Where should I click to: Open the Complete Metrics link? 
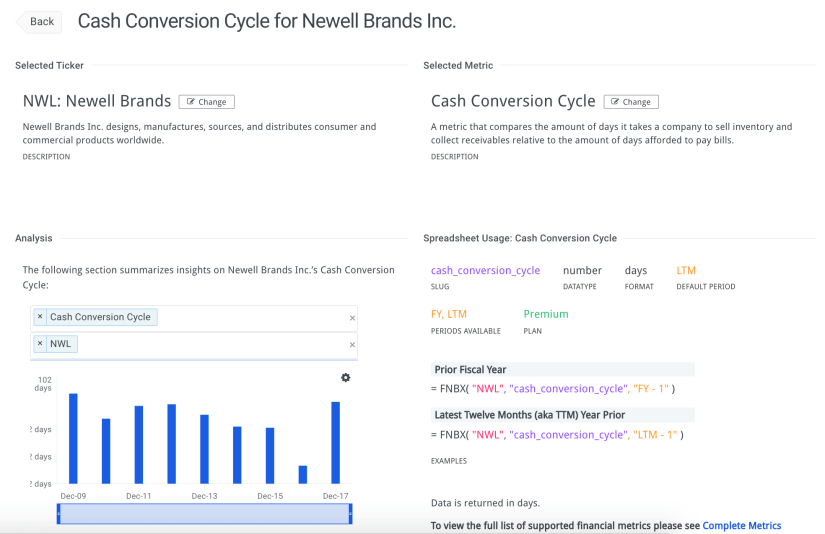pyautogui.click(x=741, y=526)
